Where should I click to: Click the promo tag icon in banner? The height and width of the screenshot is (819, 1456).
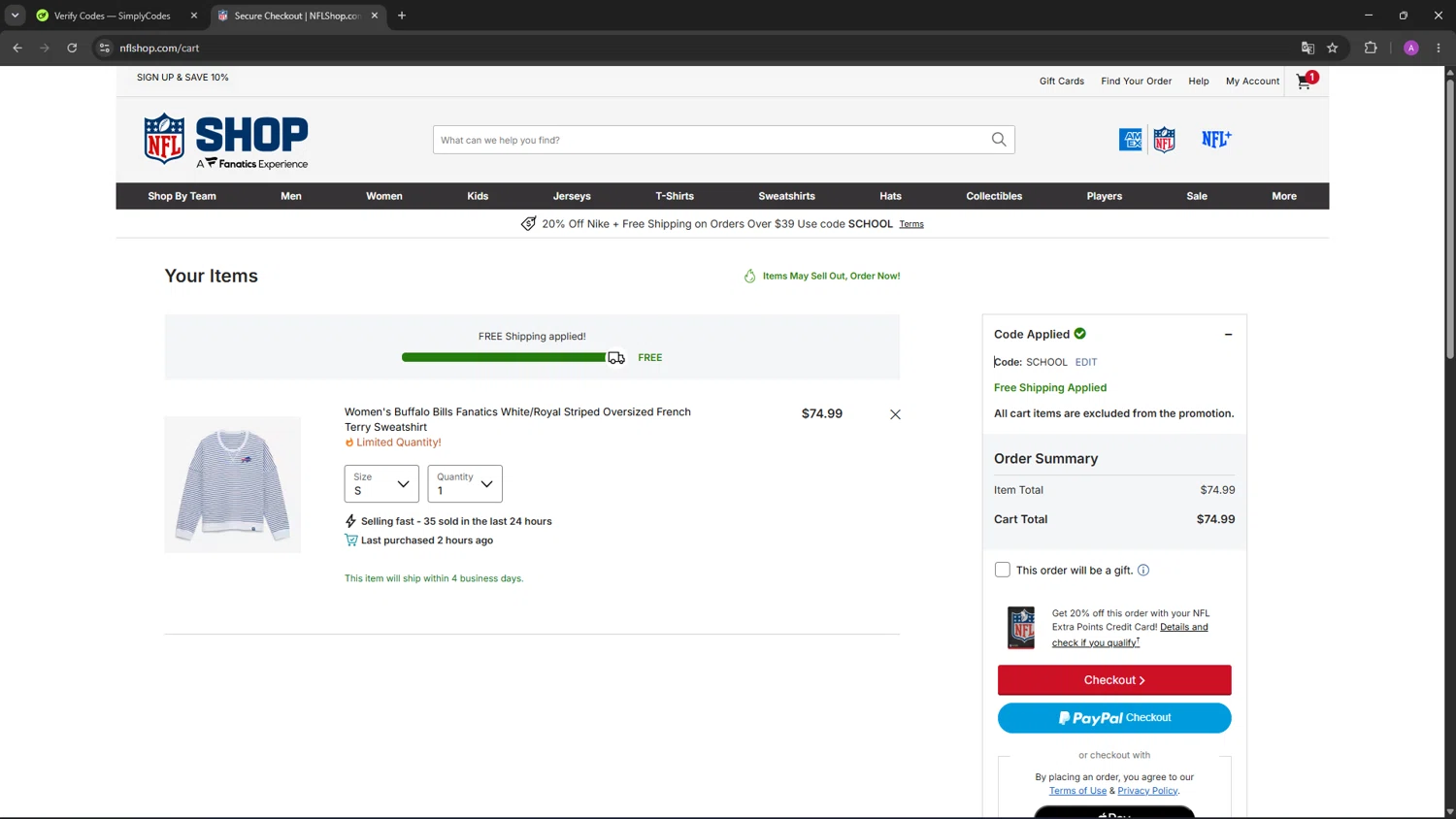click(x=528, y=224)
